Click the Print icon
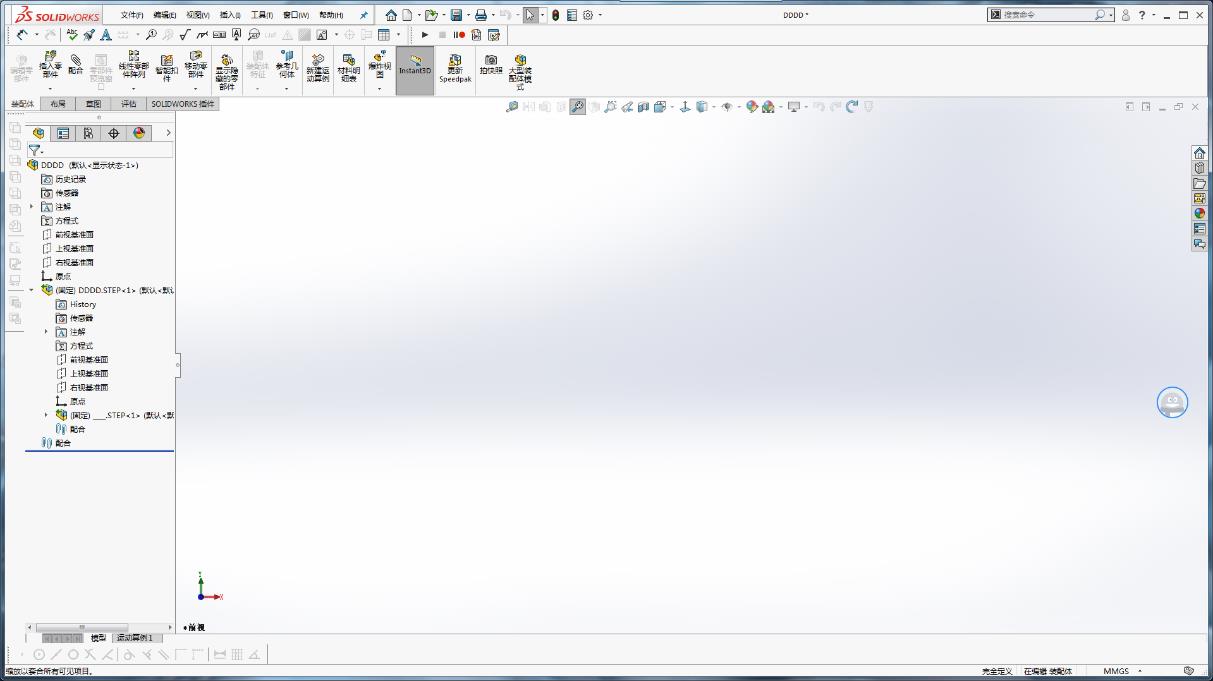This screenshot has height=681, width=1213. pos(481,15)
